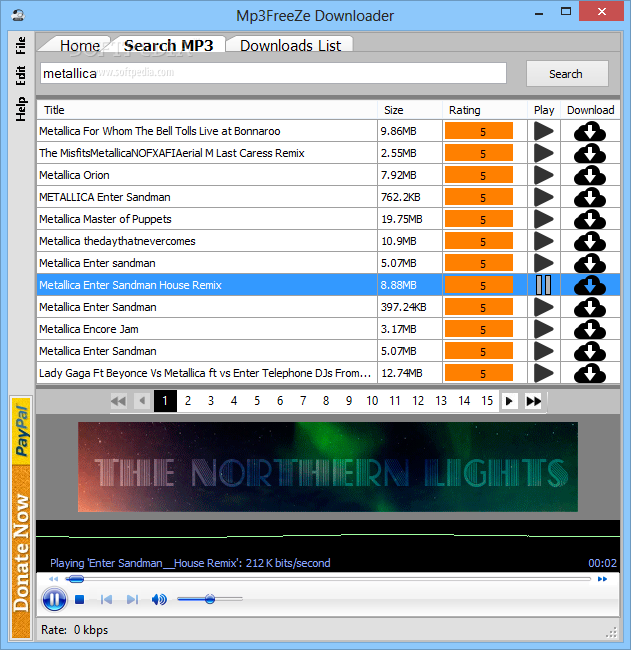Fast forward using seek bar right arrows
Viewport: 631px width, 650px height.
(602, 579)
